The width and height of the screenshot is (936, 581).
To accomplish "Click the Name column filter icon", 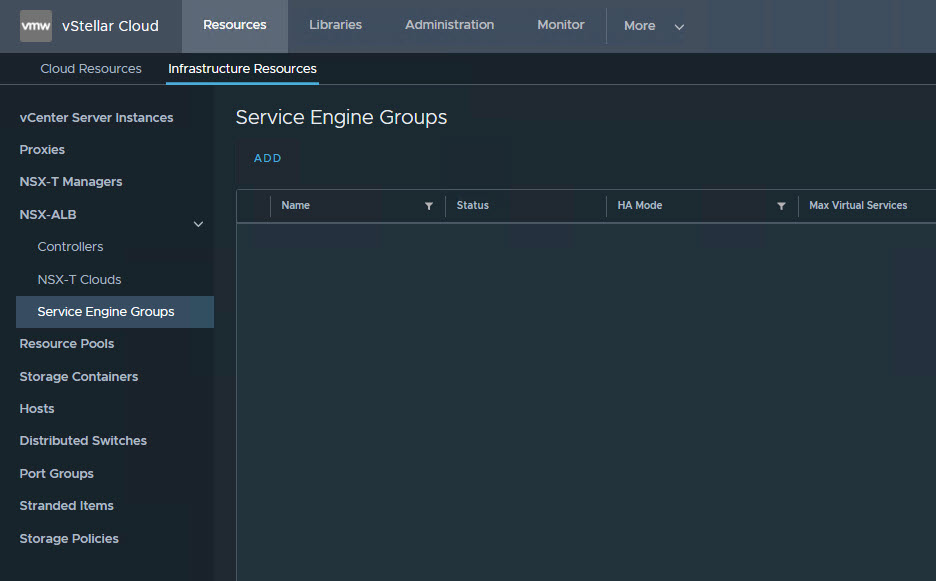I will pyautogui.click(x=429, y=206).
